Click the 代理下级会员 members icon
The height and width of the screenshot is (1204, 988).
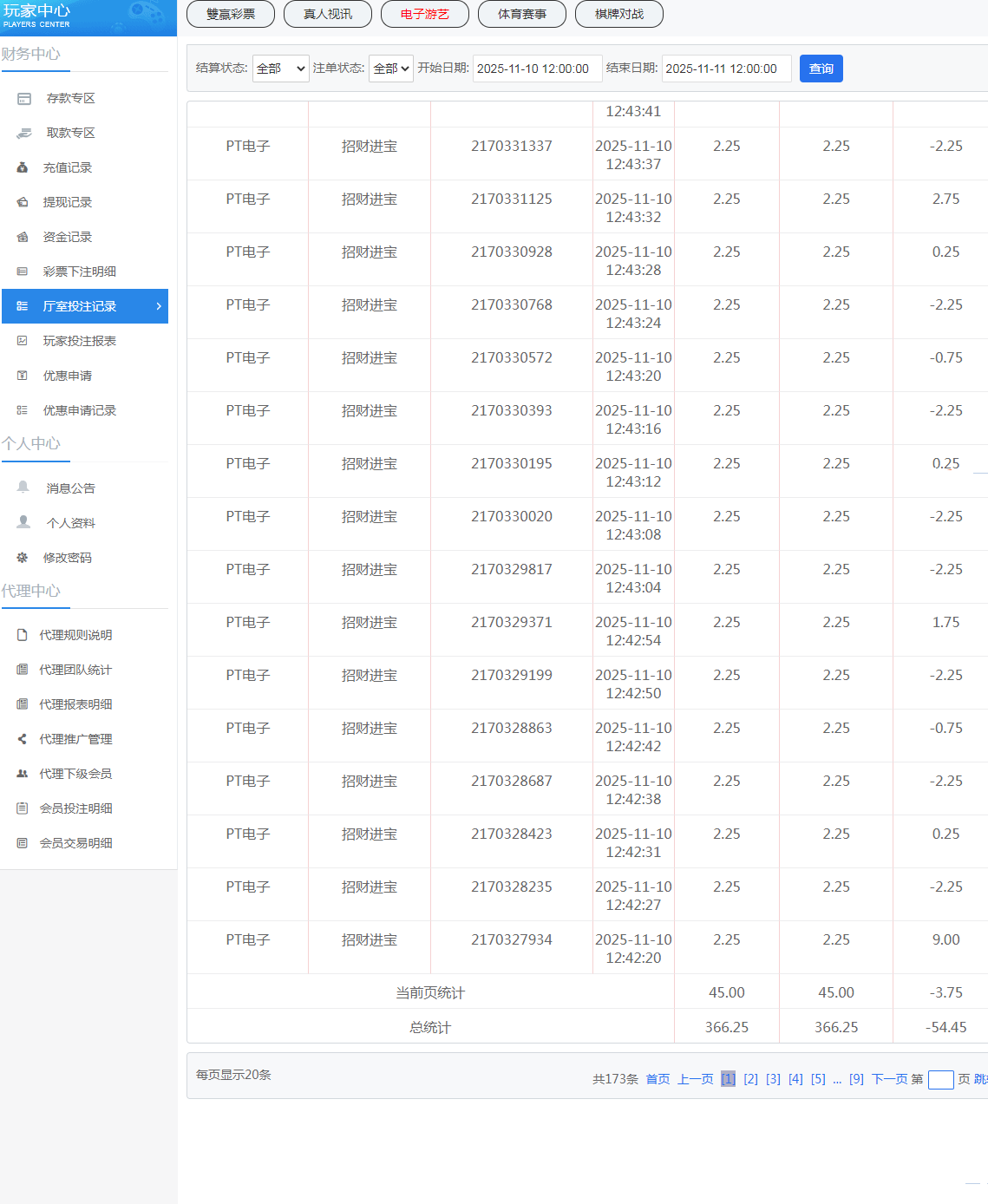click(23, 774)
